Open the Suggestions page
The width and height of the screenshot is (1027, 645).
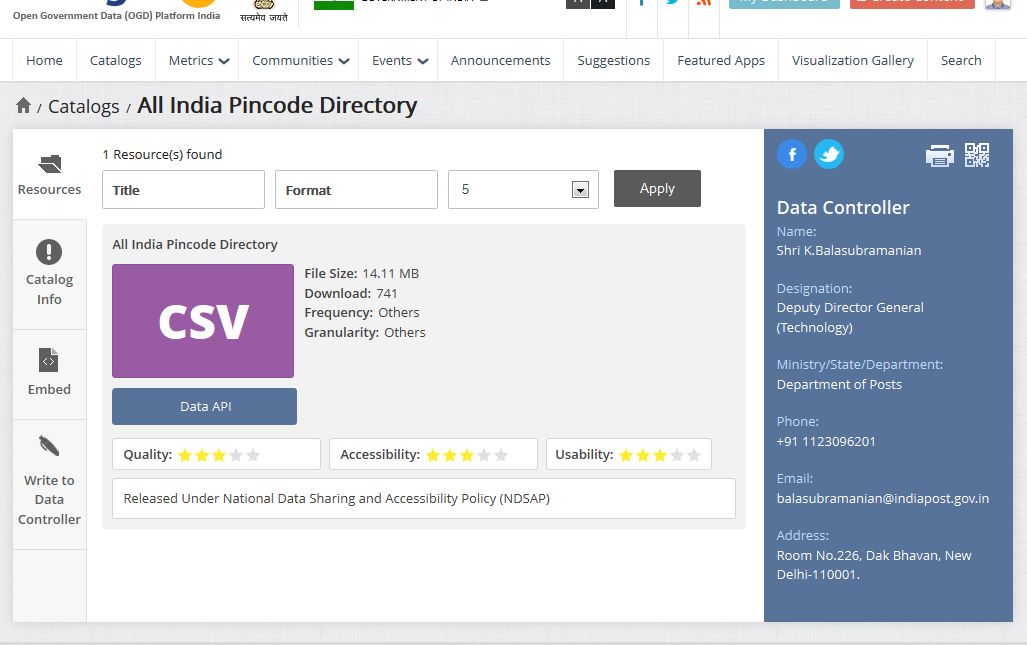(614, 60)
